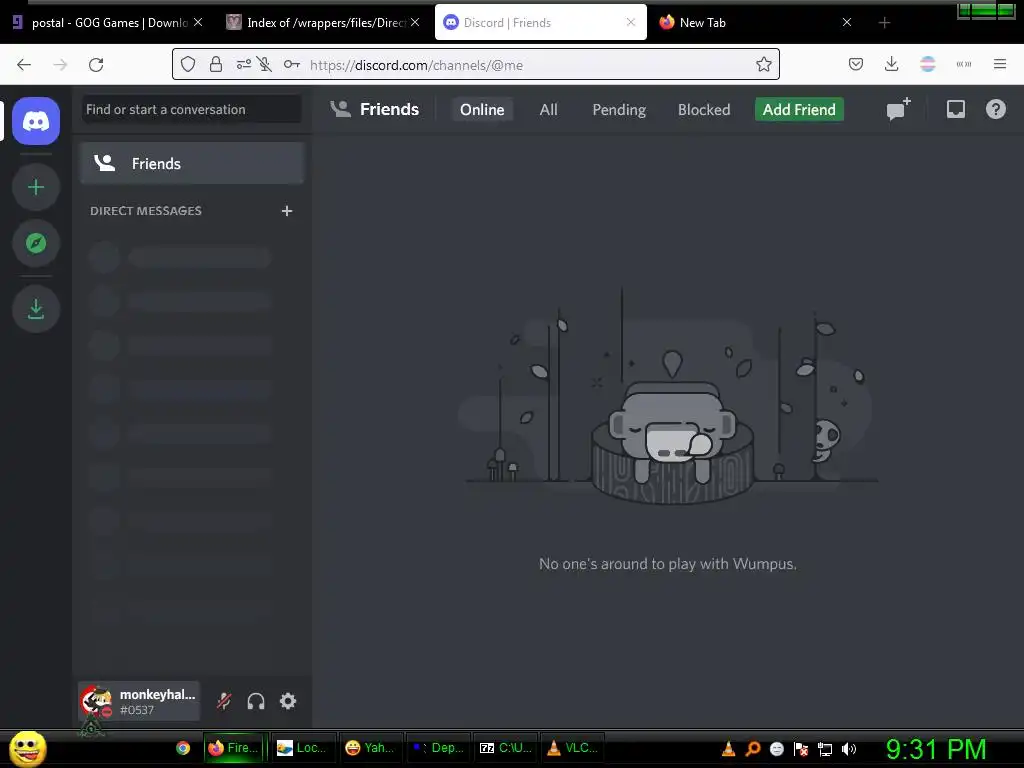Select the VLC taskbar button
The height and width of the screenshot is (768, 1024).
(x=574, y=748)
